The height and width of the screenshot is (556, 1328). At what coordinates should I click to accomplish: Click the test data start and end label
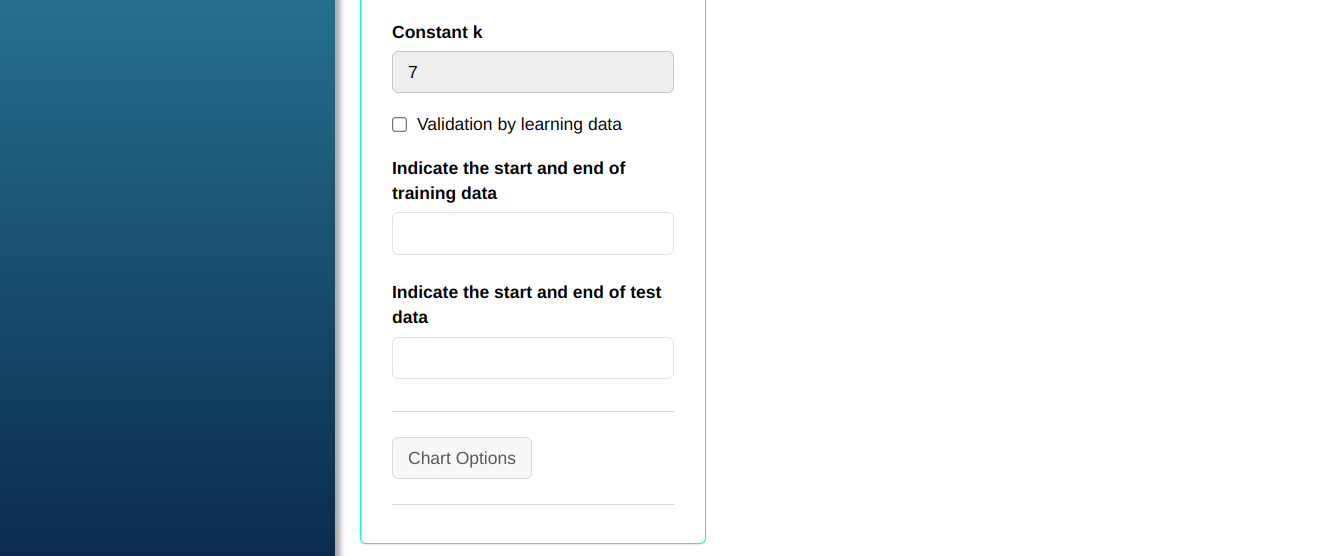click(x=526, y=304)
